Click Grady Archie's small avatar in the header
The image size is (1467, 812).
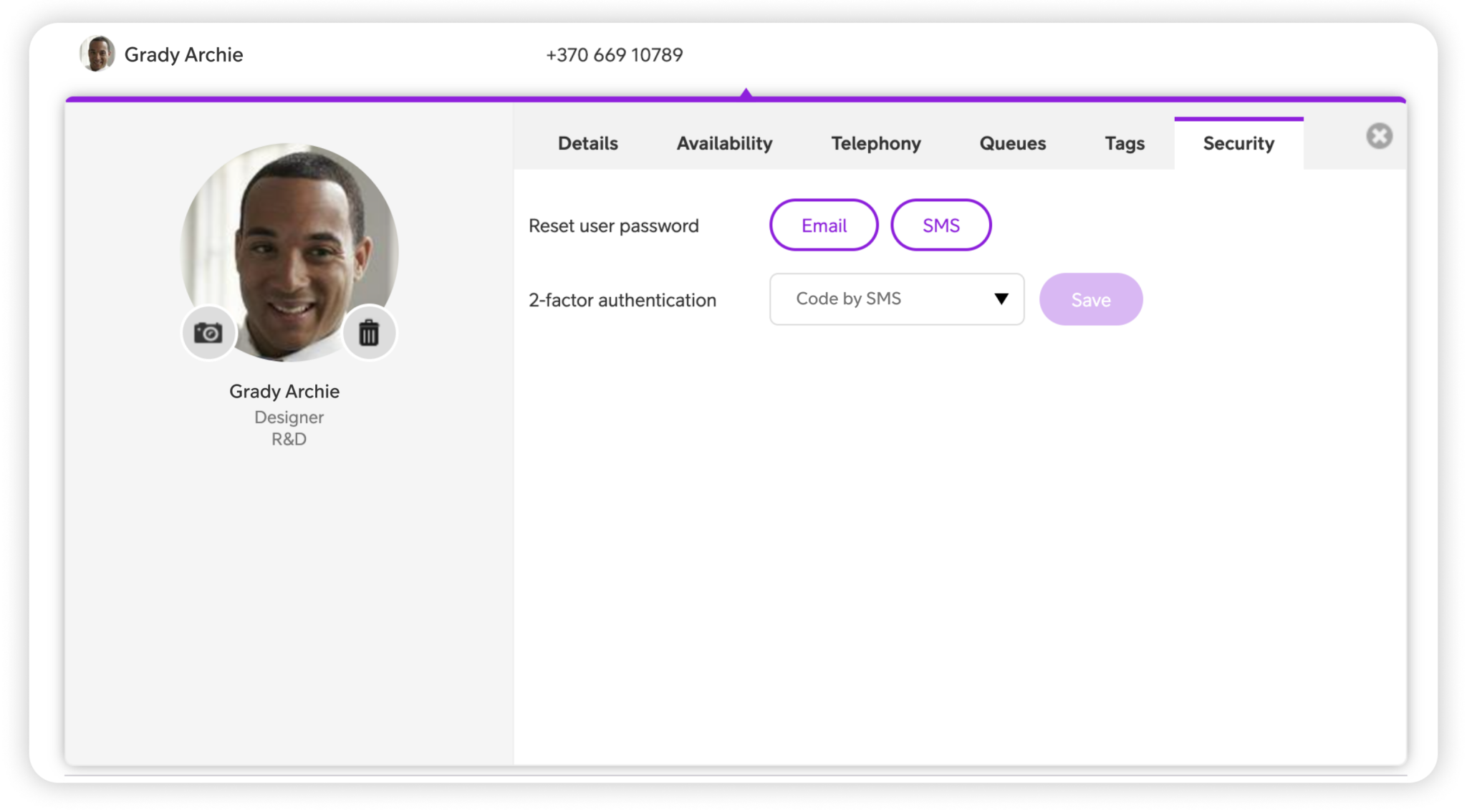[x=98, y=54]
